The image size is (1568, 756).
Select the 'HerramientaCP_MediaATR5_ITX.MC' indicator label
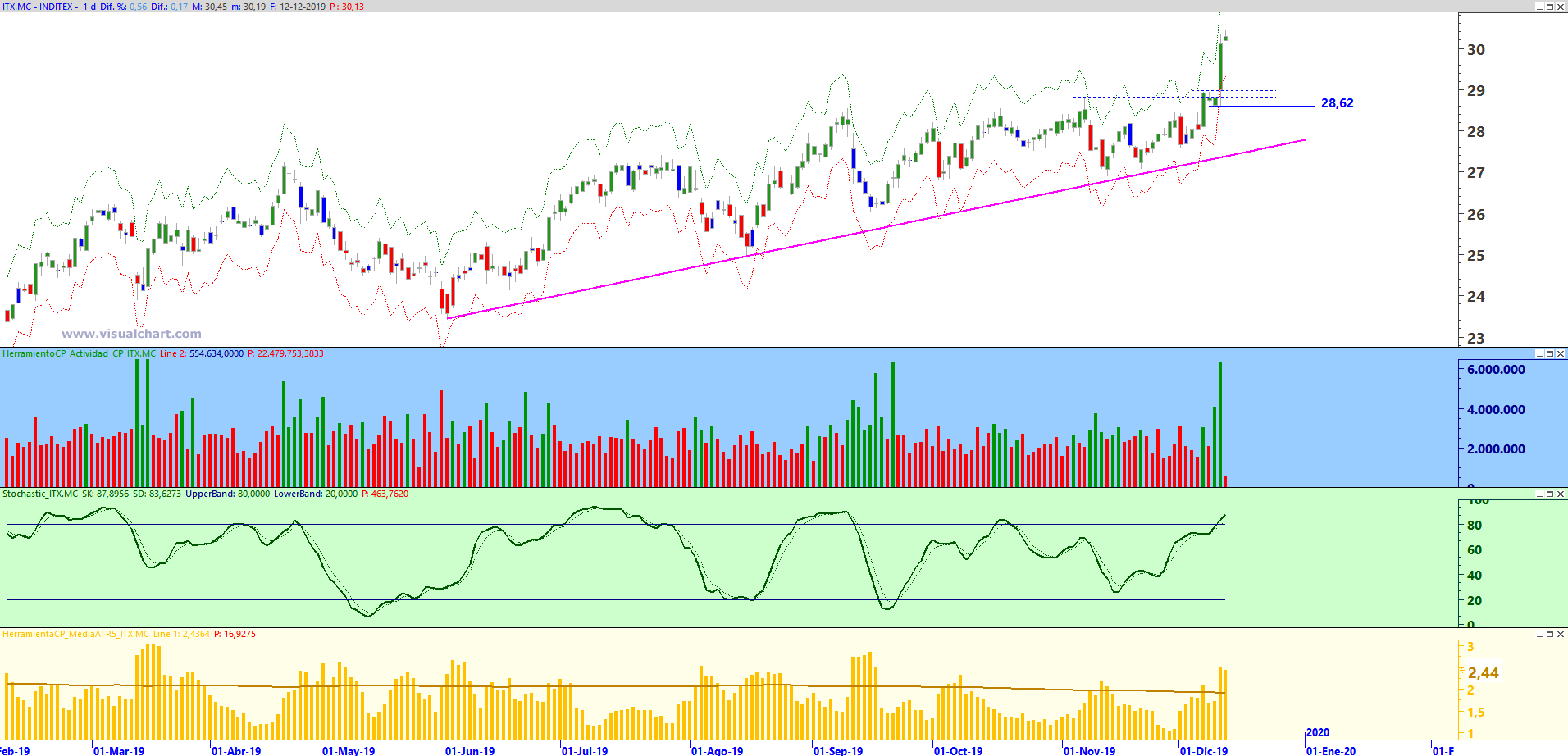click(x=76, y=634)
